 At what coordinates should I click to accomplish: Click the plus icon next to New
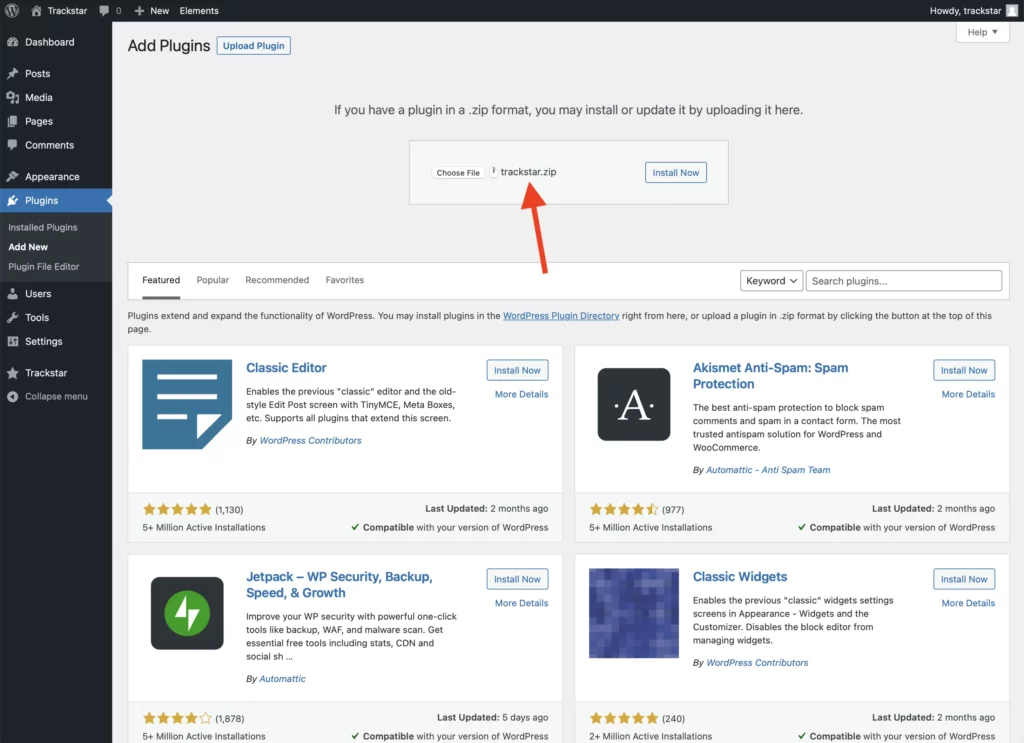[139, 10]
